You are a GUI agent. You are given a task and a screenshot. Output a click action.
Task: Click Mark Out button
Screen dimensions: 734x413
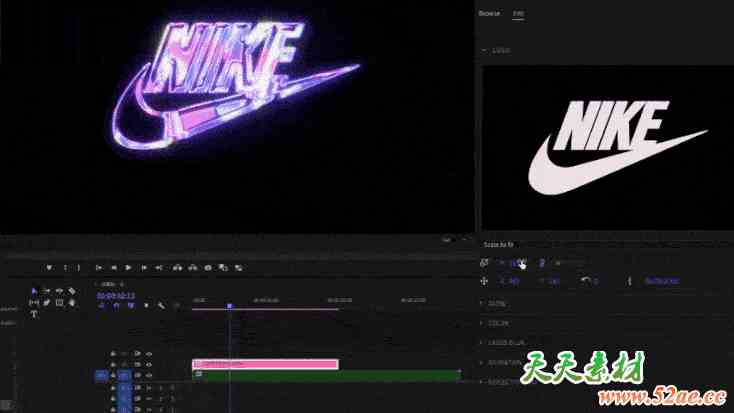[79, 268]
